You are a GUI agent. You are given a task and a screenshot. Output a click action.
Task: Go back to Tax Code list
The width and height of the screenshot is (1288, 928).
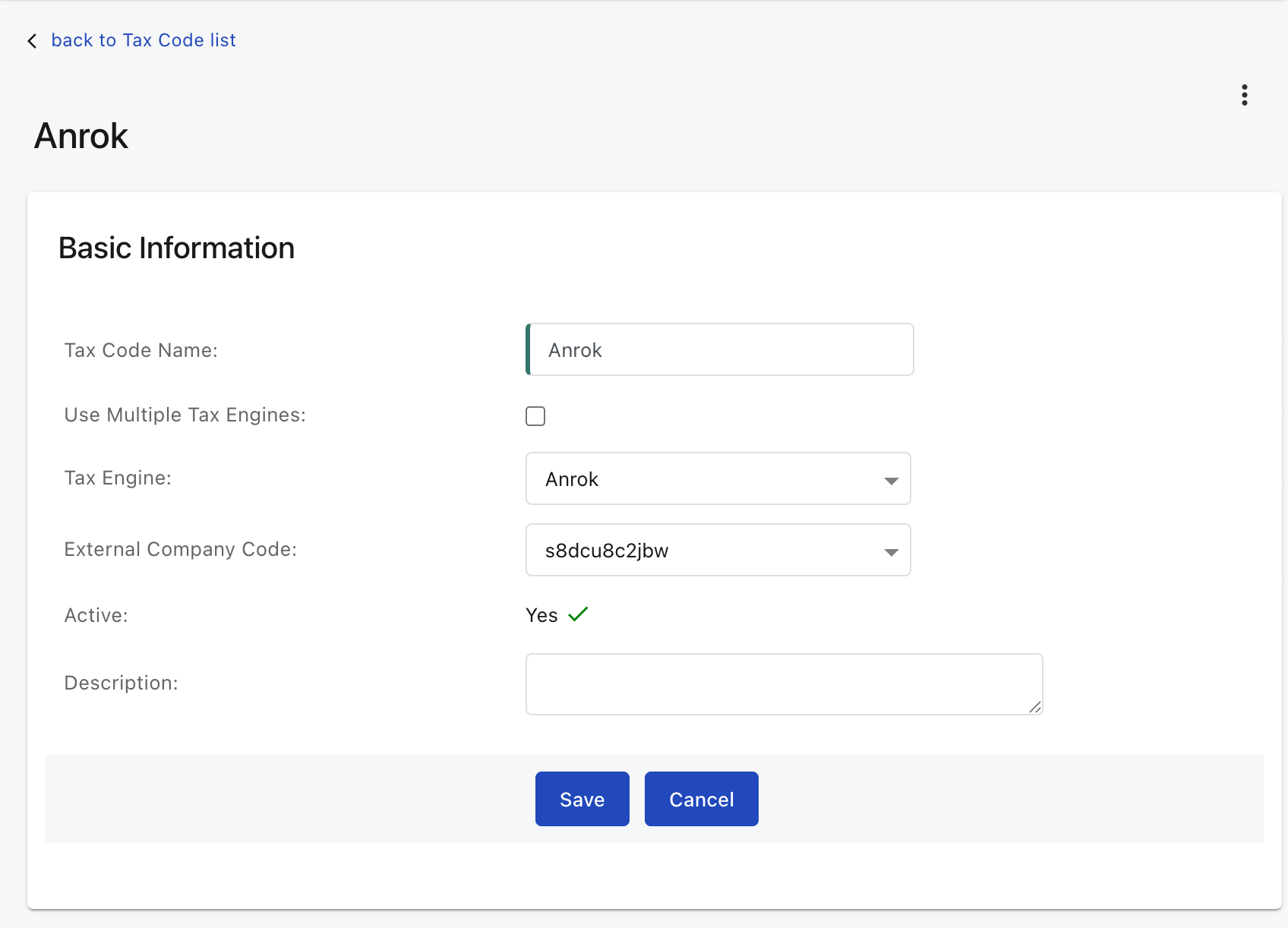pyautogui.click(x=144, y=40)
